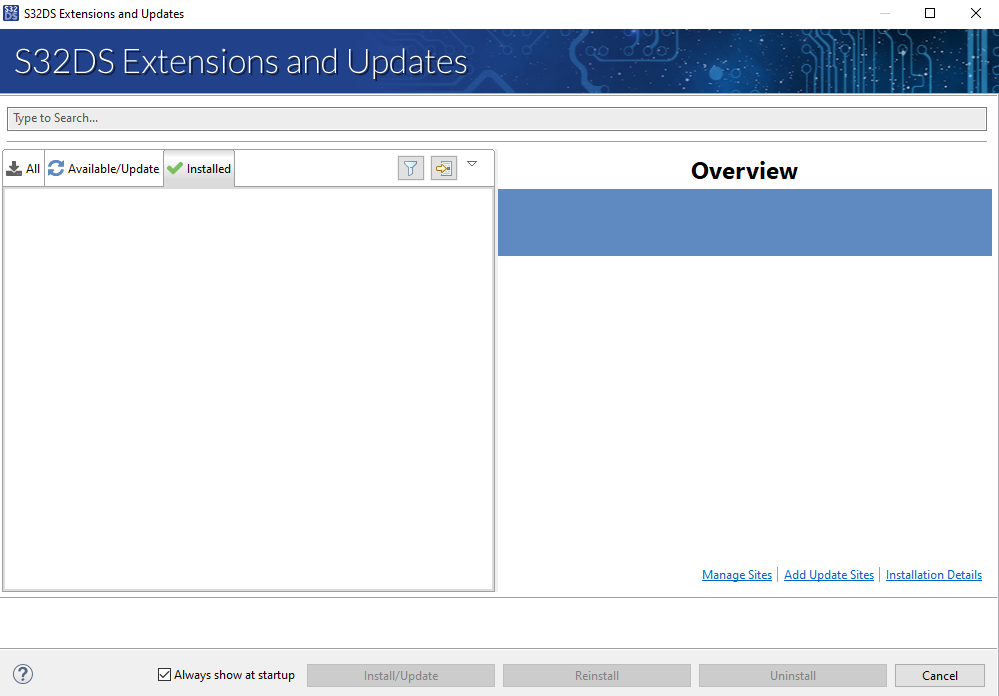Viewport: 999px width, 696px height.
Task: Click the Reinstall button
Action: (x=597, y=676)
